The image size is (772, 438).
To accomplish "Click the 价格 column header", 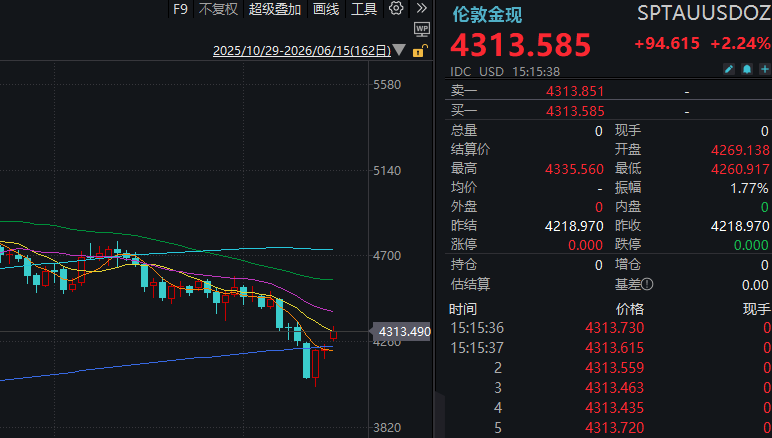I will click(630, 309).
